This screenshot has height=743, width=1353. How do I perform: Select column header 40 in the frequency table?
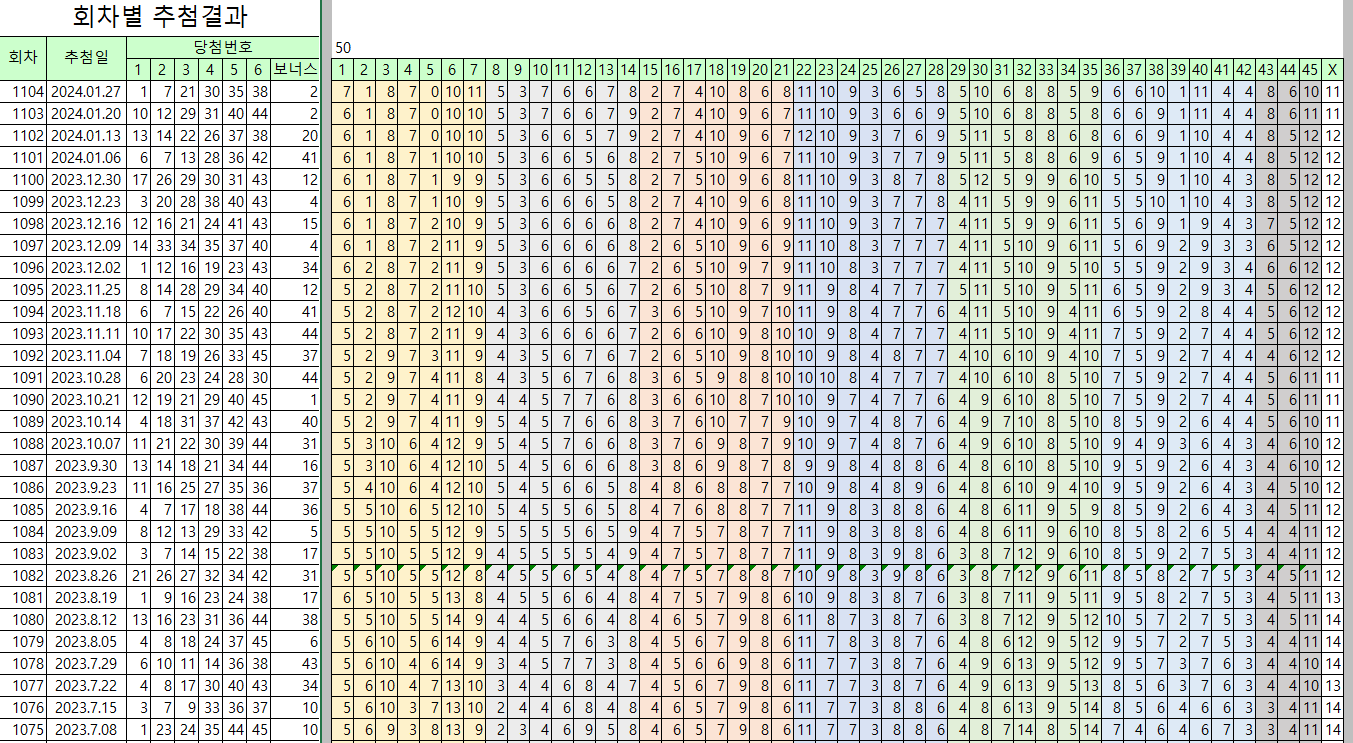[x=1200, y=69]
